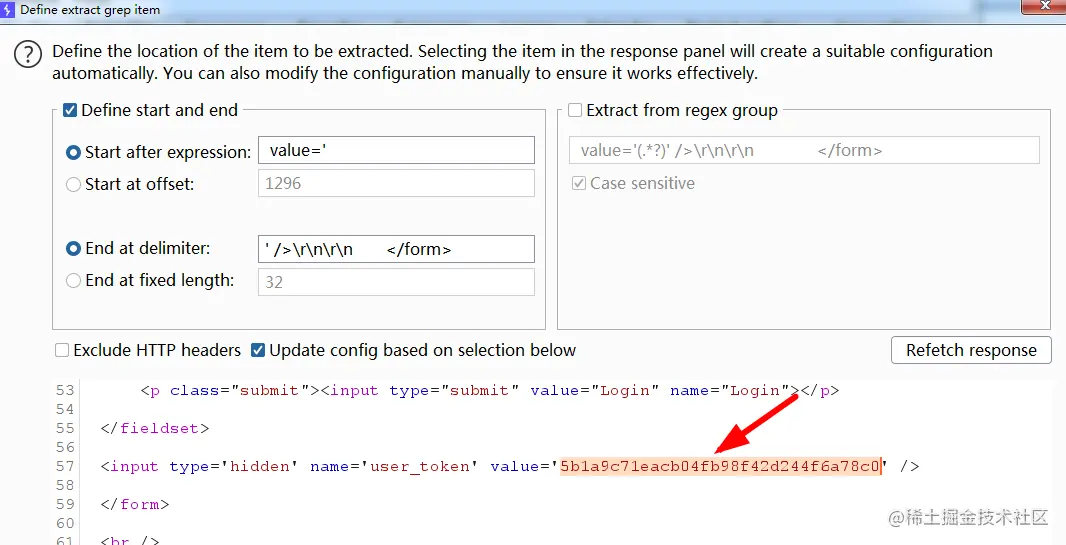Click line number 57 in the gutter

pos(65,466)
